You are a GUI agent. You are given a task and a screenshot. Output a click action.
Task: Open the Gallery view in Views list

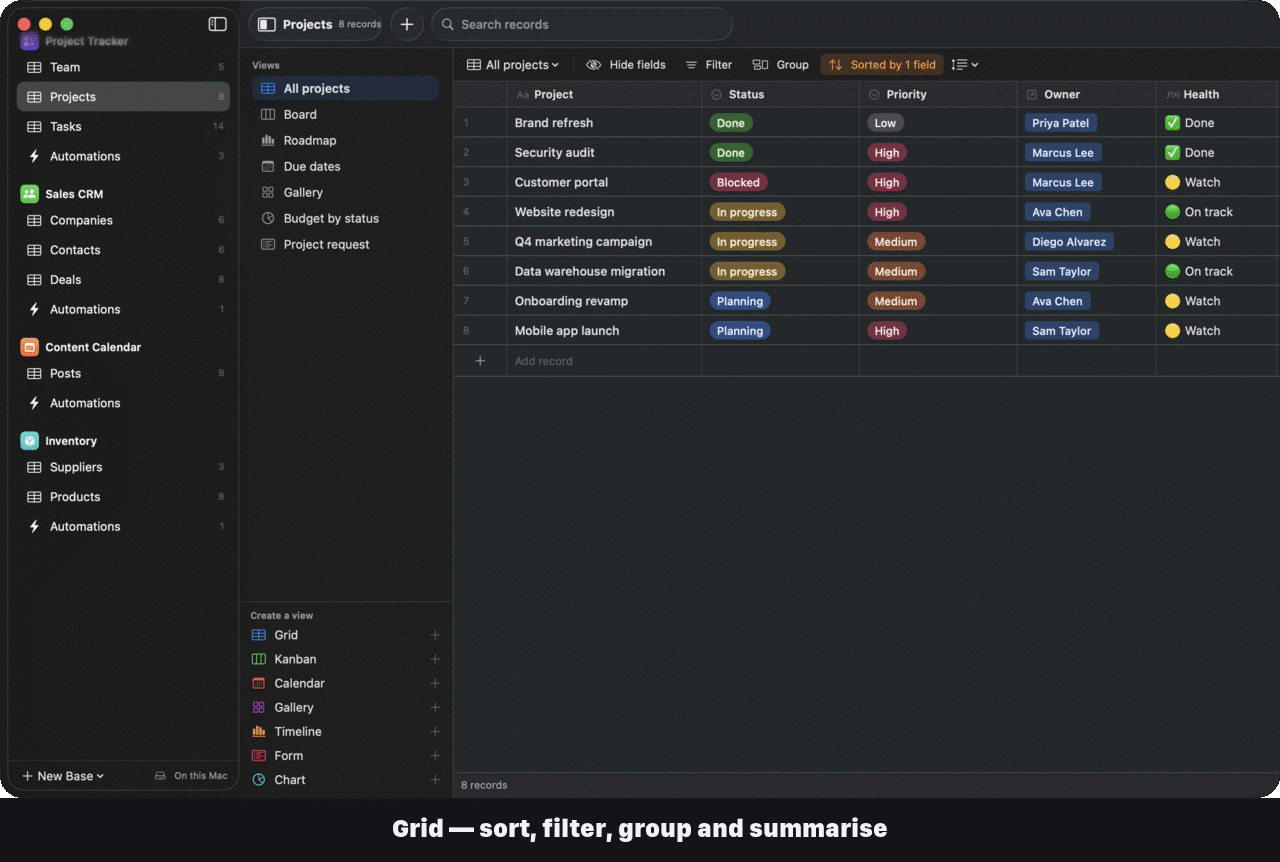[345, 192]
